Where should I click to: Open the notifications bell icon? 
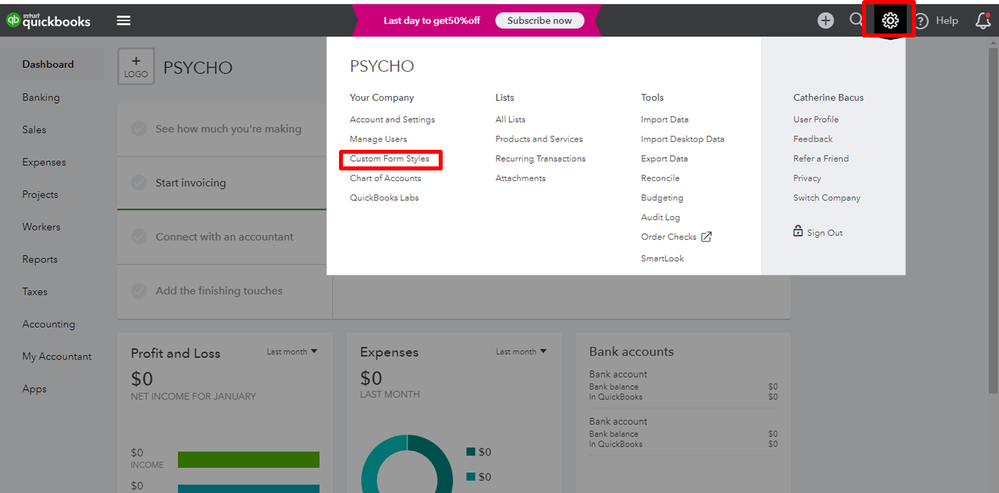pyautogui.click(x=983, y=20)
